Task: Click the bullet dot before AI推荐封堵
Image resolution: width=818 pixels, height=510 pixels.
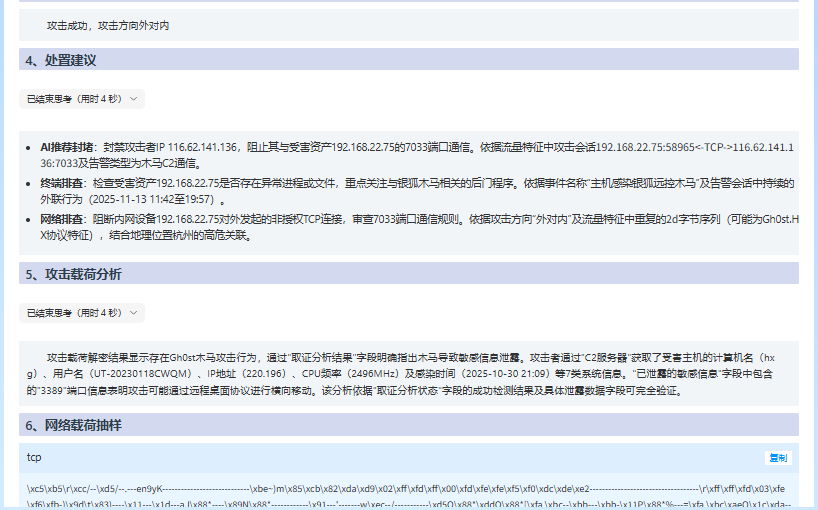Action: [29, 147]
